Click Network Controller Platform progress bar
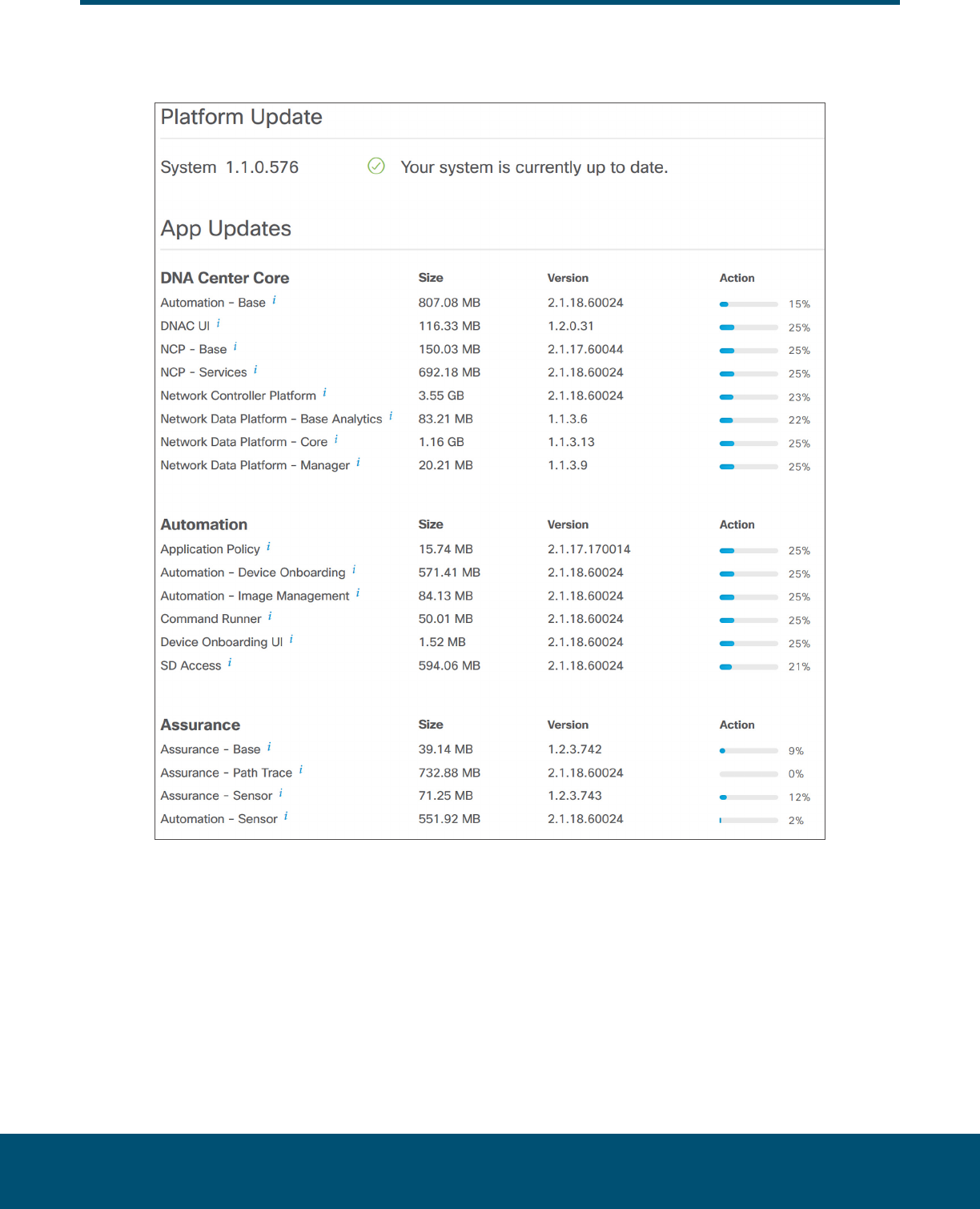This screenshot has width=980, height=1209. pos(749,397)
